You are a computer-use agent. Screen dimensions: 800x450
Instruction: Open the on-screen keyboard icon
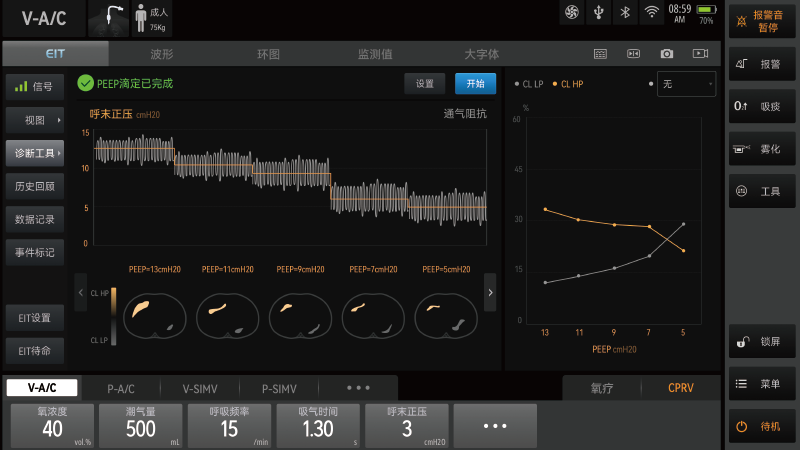pyautogui.click(x=600, y=54)
